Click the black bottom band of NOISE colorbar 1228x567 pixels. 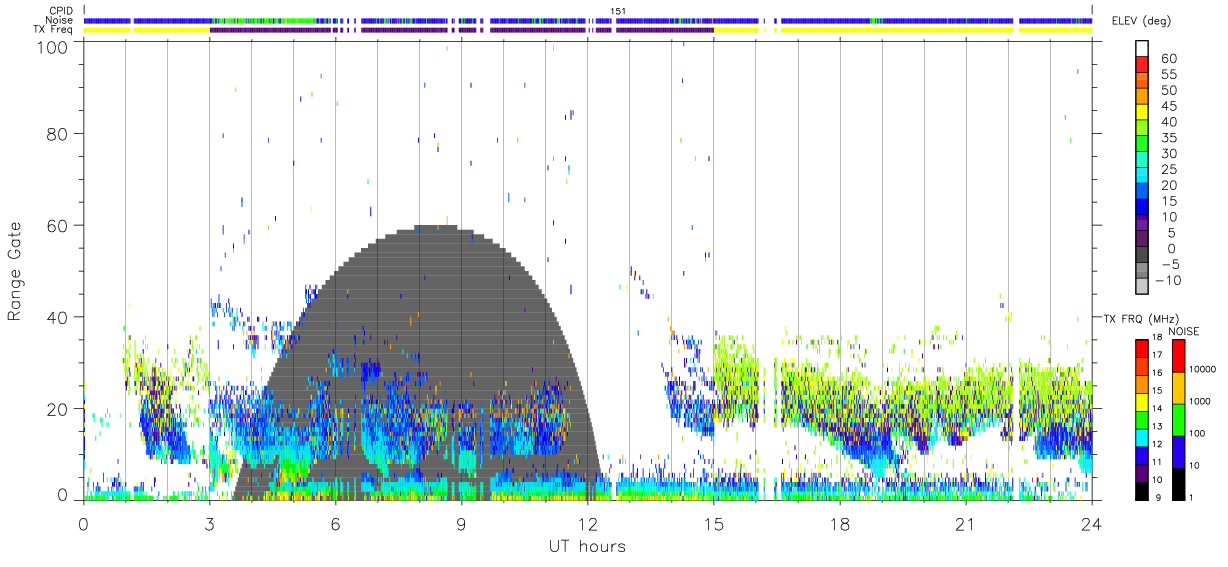point(1177,482)
